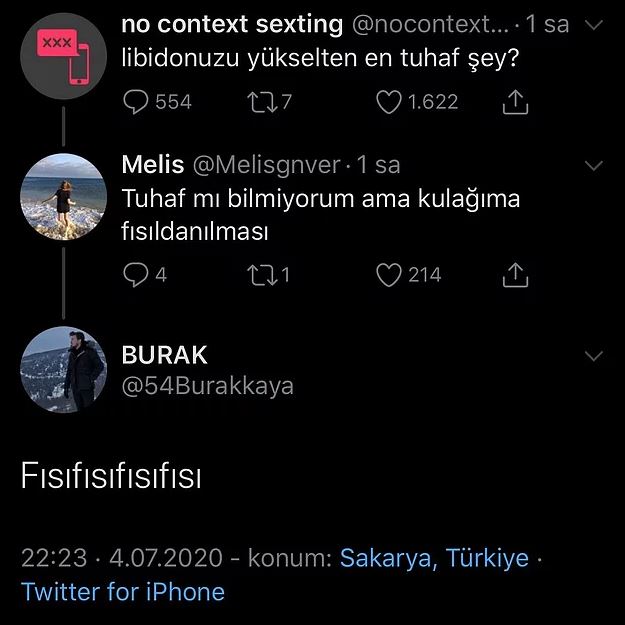Screen dimensions: 625x625
Task: Reply to Melis's tweet
Action: (136, 274)
